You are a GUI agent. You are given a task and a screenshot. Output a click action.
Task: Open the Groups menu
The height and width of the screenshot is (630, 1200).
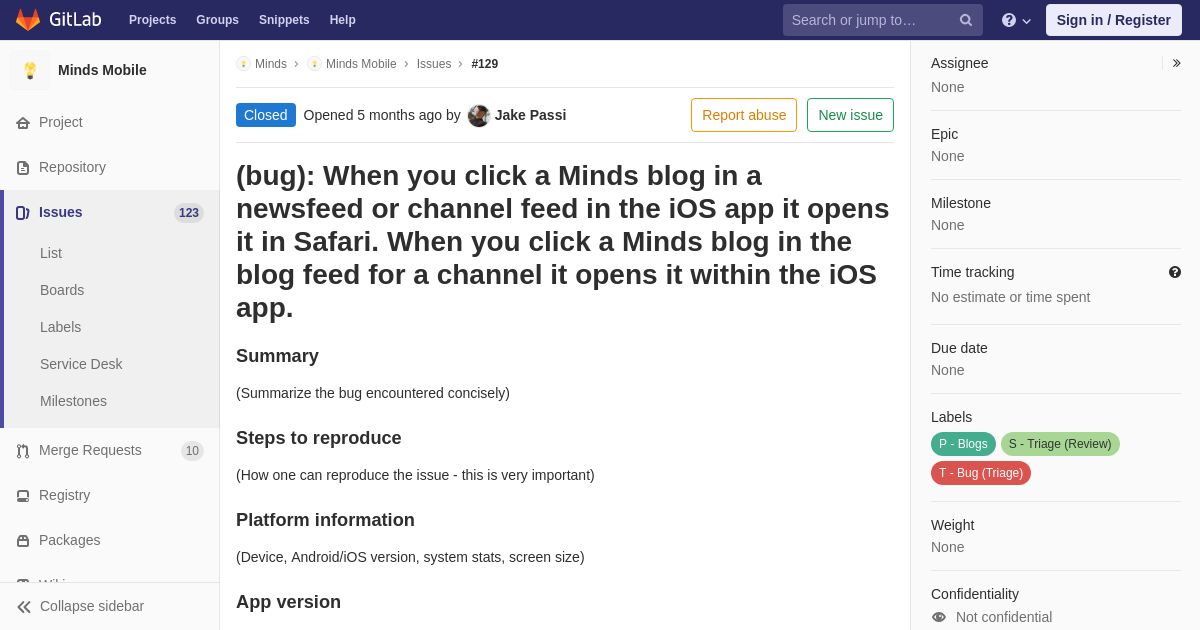click(217, 20)
